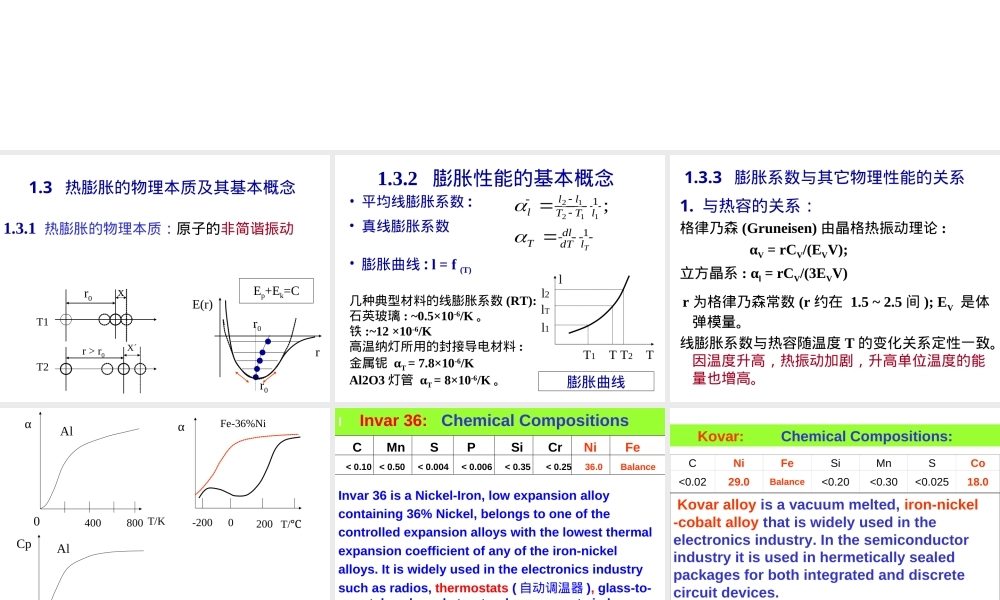Click the 36.0 value in the Invar 36 table

pos(593,467)
